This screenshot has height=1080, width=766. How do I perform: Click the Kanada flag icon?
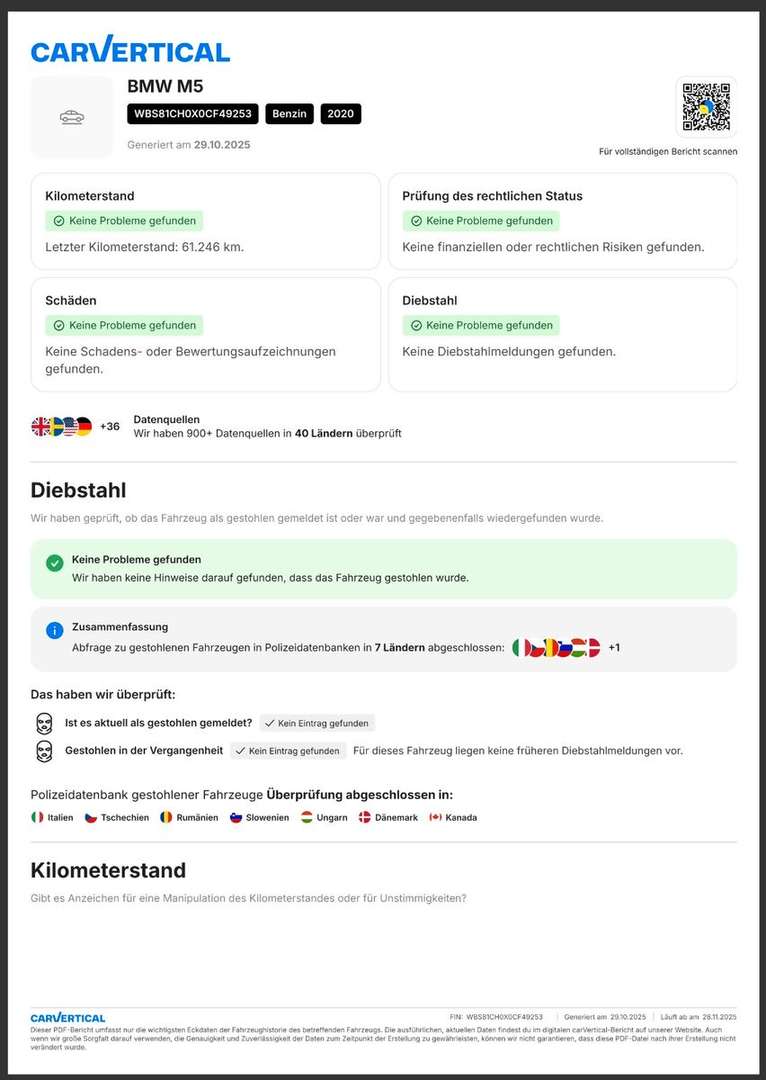(x=435, y=817)
